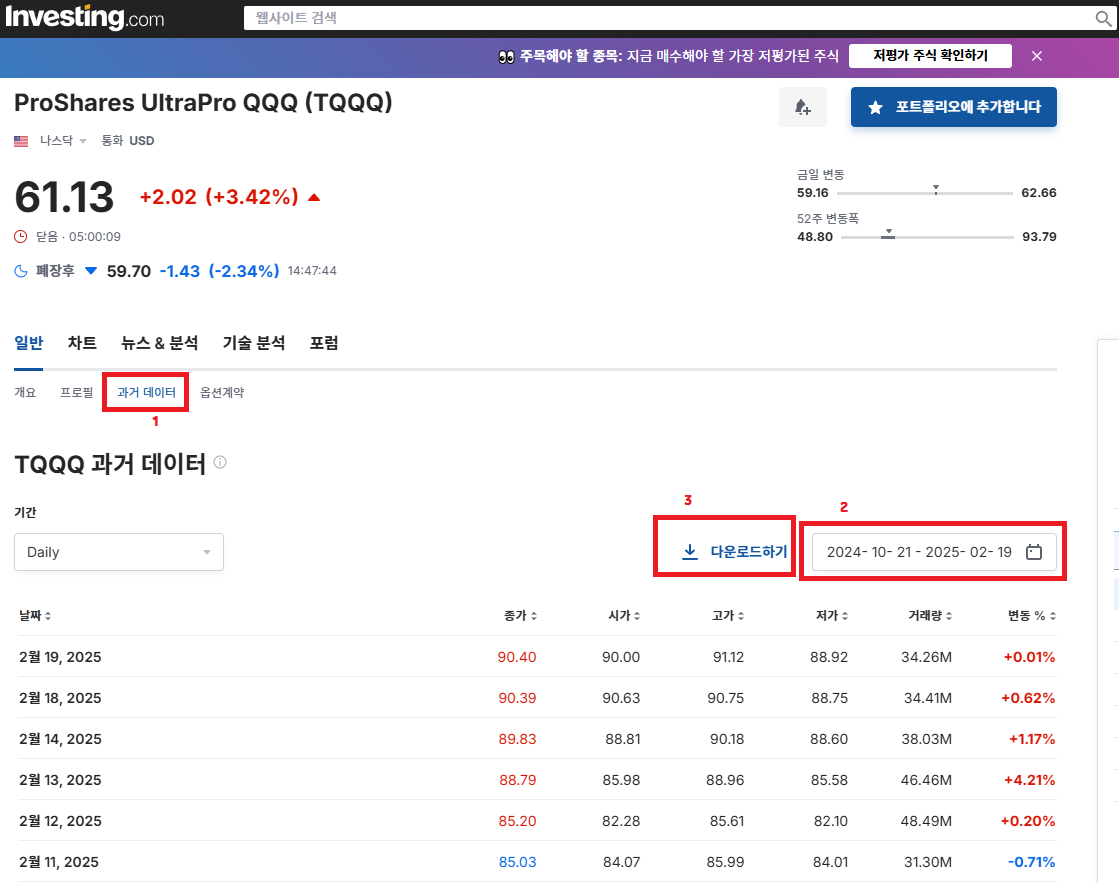Select the 옵션계약 sub-tab

222,392
